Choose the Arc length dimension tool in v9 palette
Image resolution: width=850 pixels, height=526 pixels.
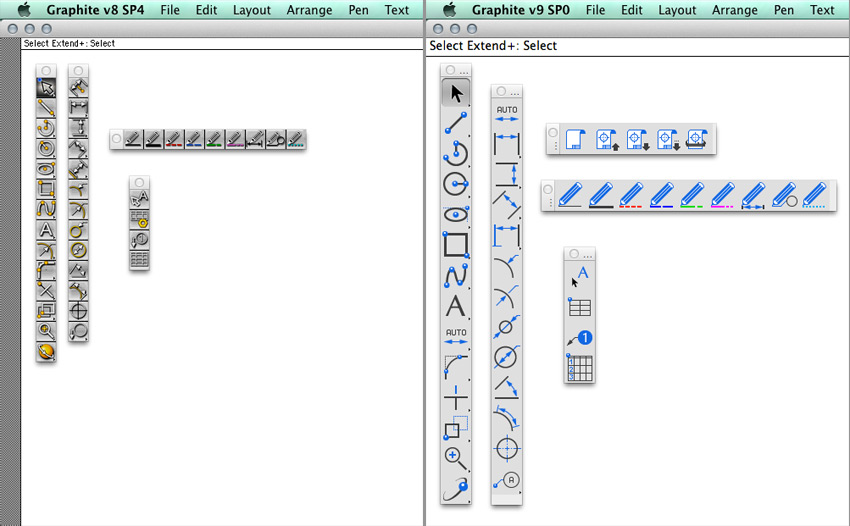507,418
